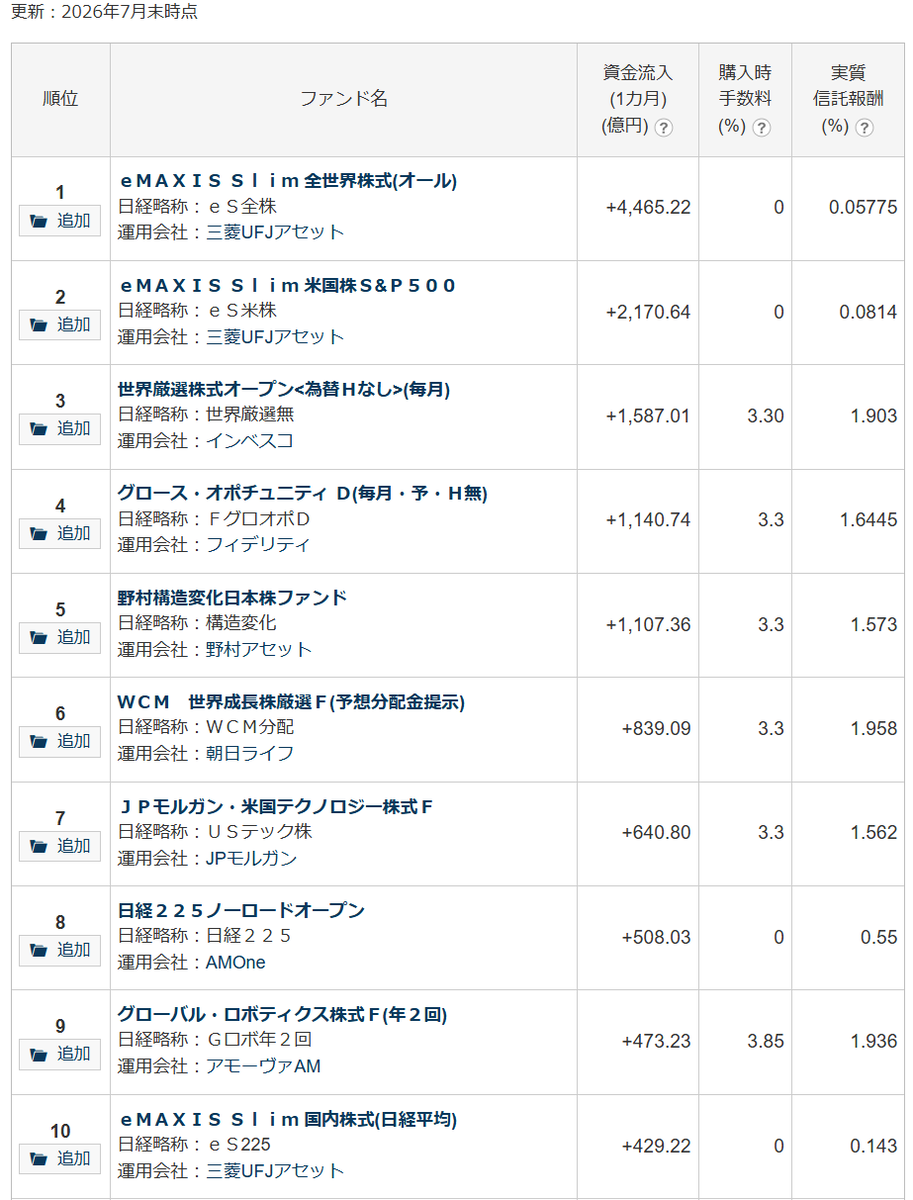This screenshot has width=913, height=1200.
Task: Click 追加 for rank 4 fund
Action: [x=60, y=533]
